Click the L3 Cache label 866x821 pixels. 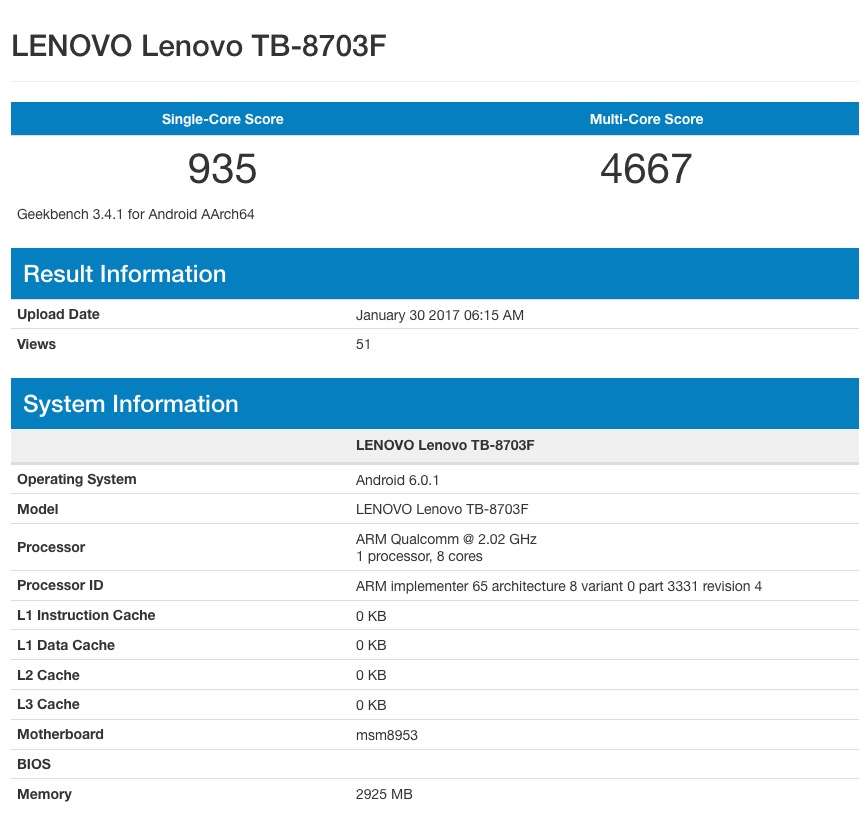(48, 704)
